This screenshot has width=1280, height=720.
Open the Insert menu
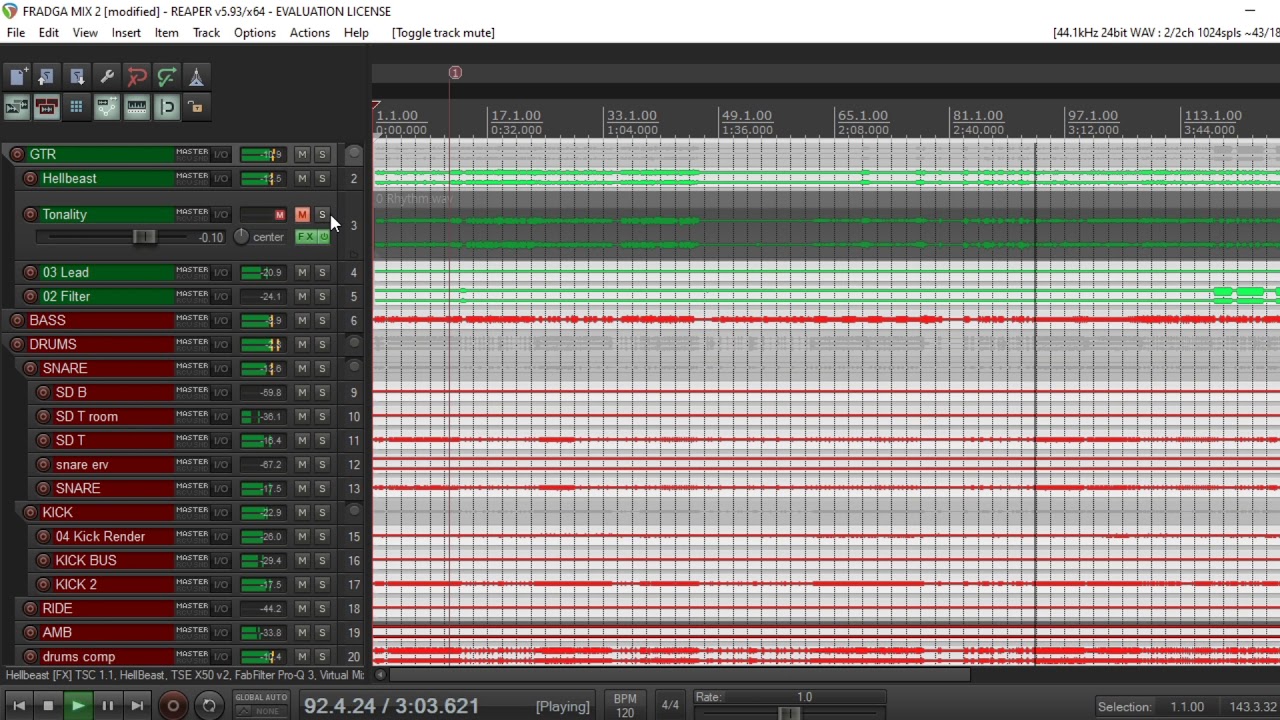126,32
